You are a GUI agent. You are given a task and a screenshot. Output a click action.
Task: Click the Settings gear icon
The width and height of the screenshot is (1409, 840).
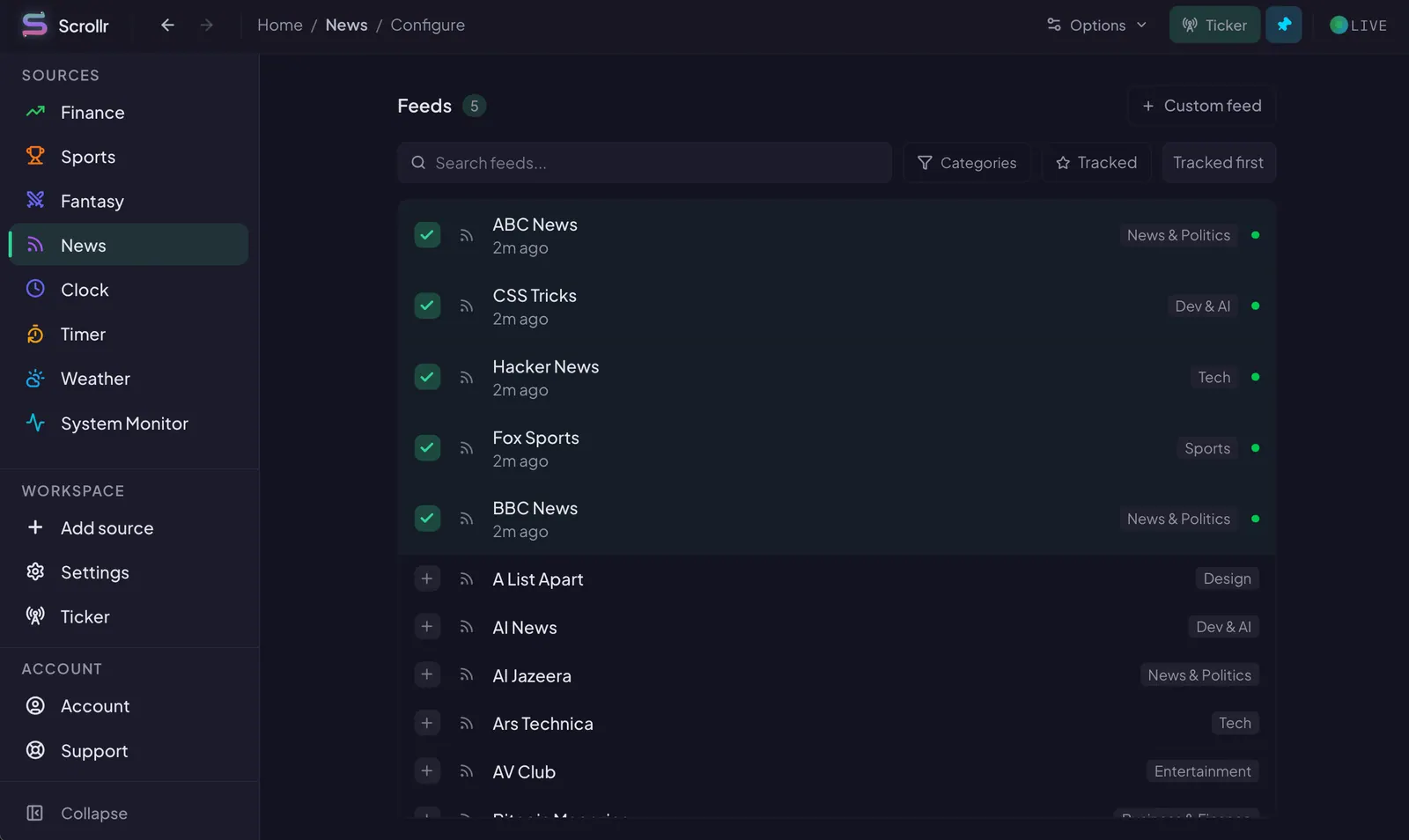click(x=35, y=571)
